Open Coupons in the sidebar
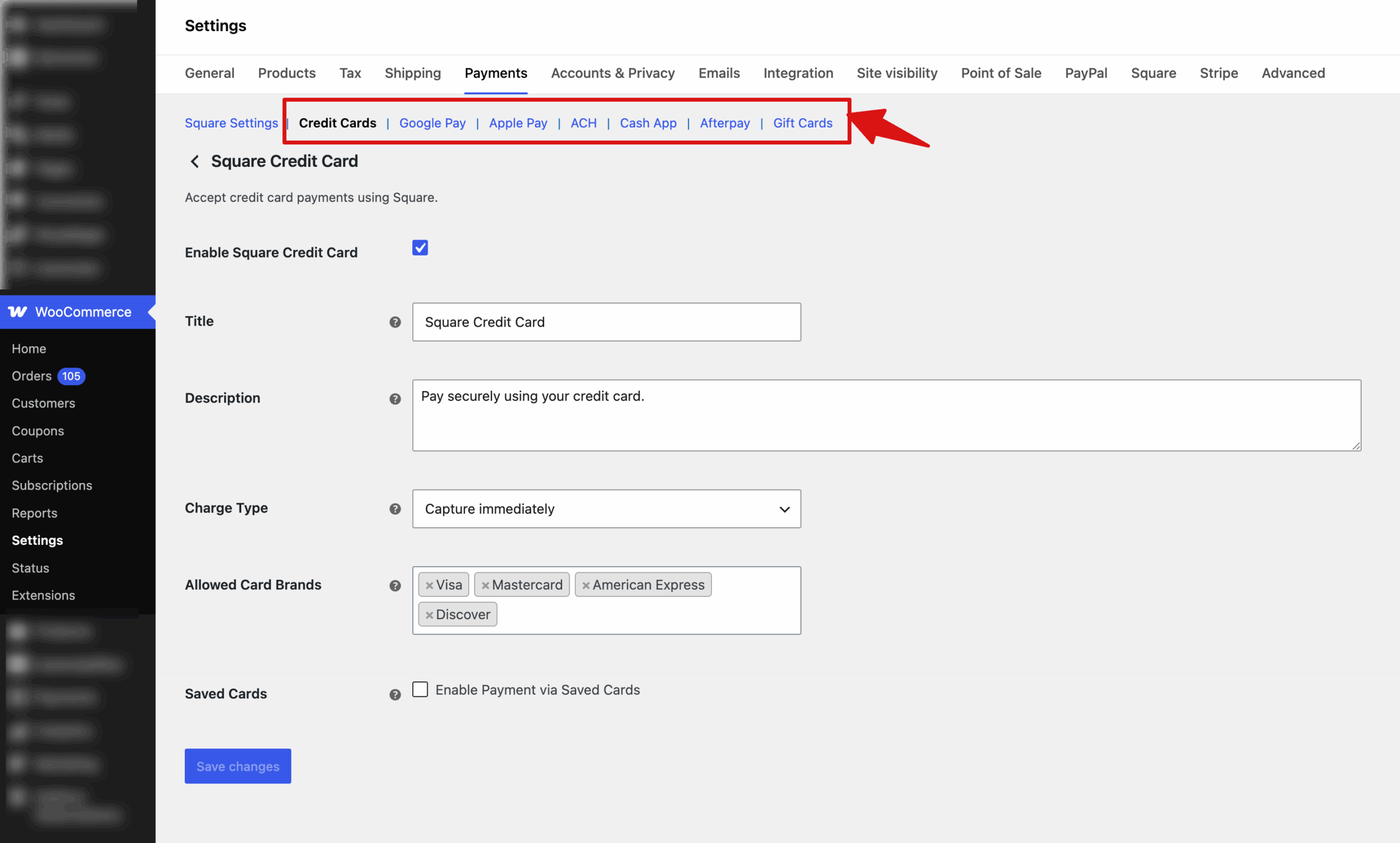Image resolution: width=1400 pixels, height=843 pixels. (x=38, y=431)
